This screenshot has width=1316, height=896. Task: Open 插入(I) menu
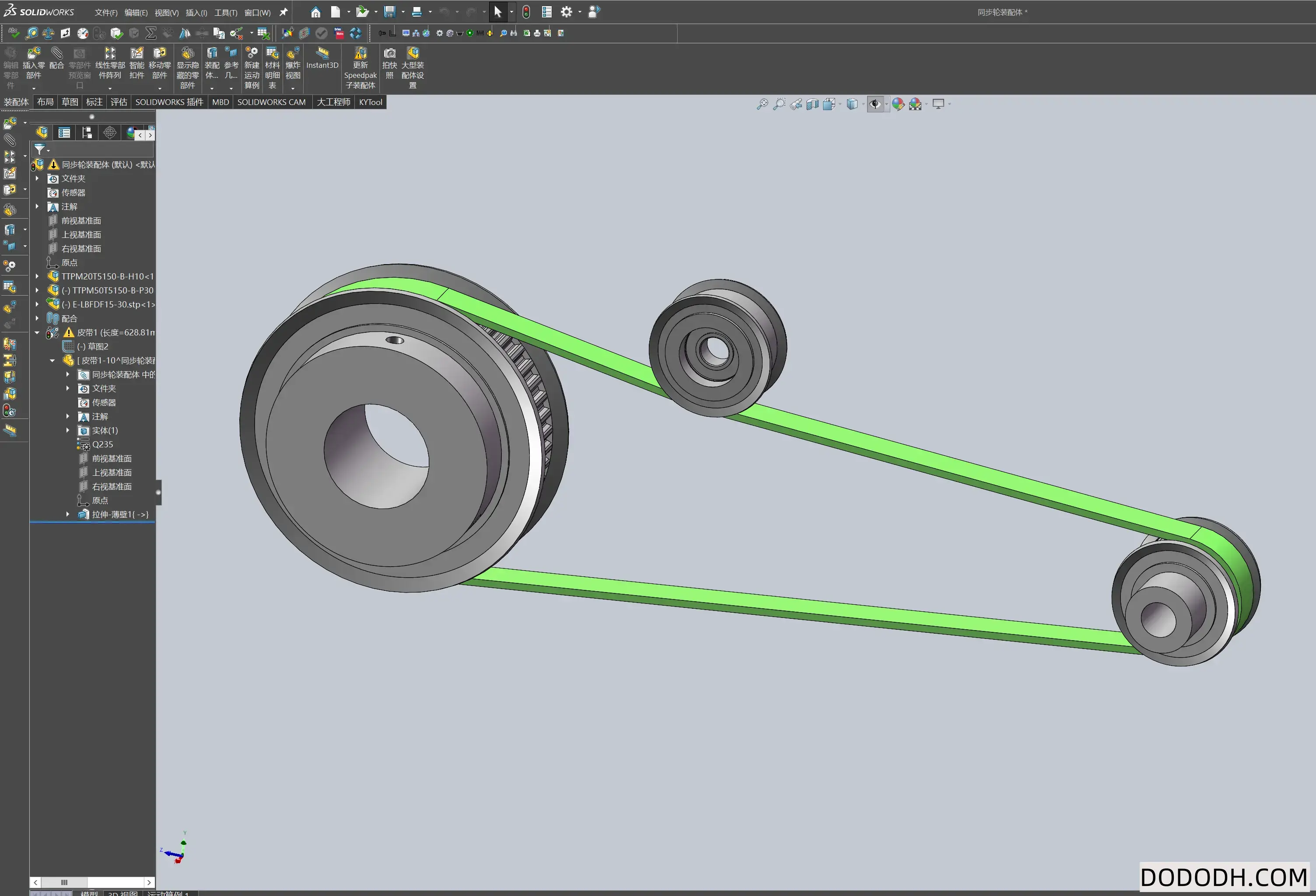(196, 12)
